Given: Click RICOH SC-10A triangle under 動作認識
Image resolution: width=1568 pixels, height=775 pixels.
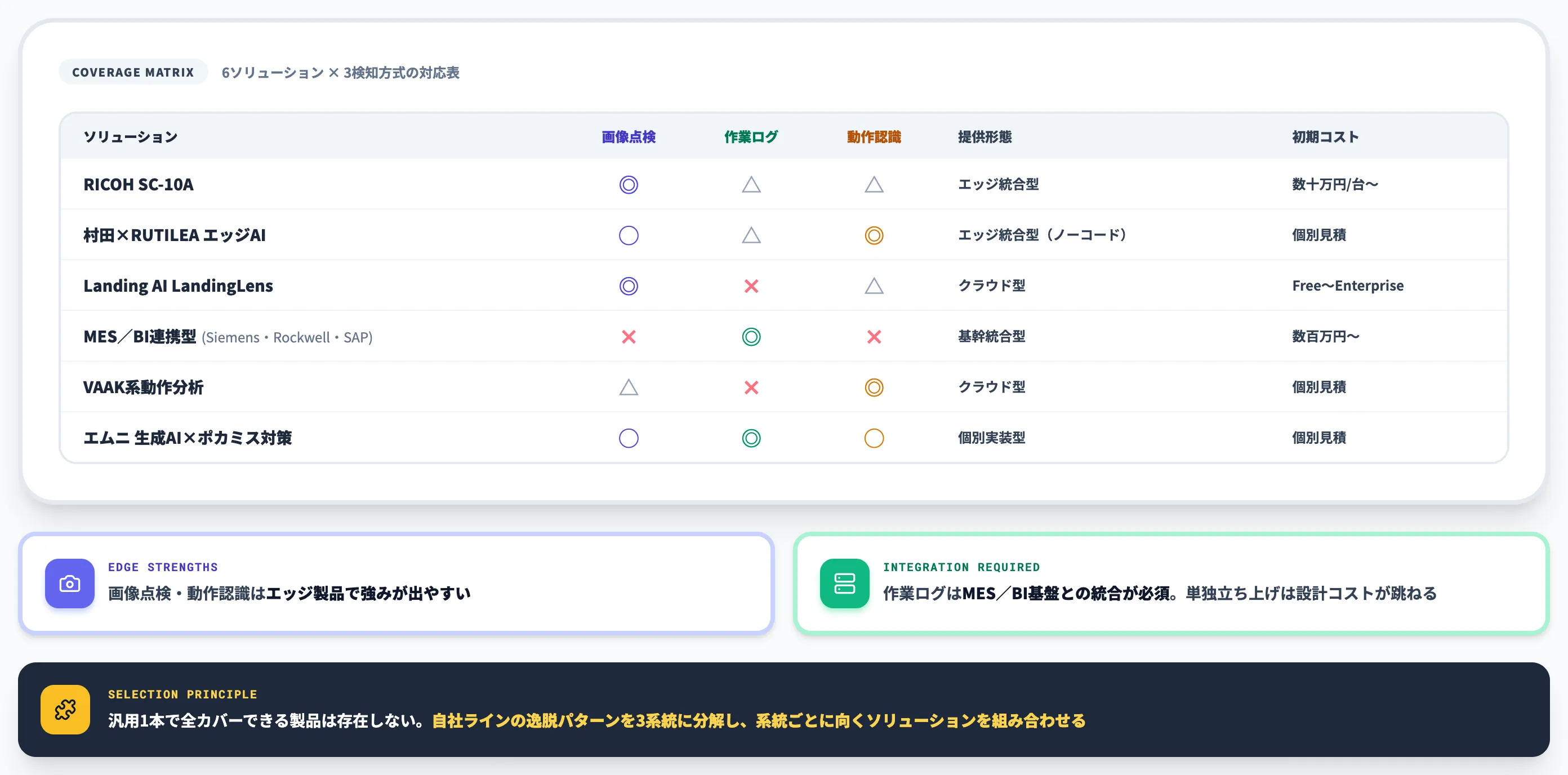Looking at the screenshot, I should (874, 185).
